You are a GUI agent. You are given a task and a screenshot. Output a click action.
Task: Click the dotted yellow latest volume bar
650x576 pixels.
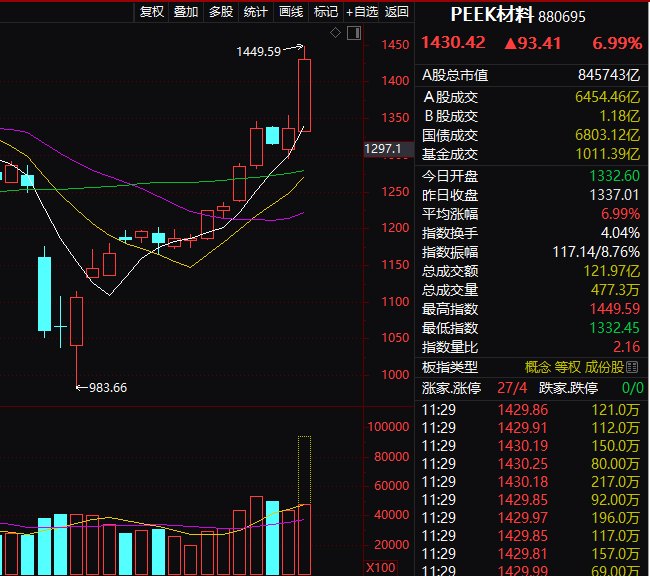304,471
